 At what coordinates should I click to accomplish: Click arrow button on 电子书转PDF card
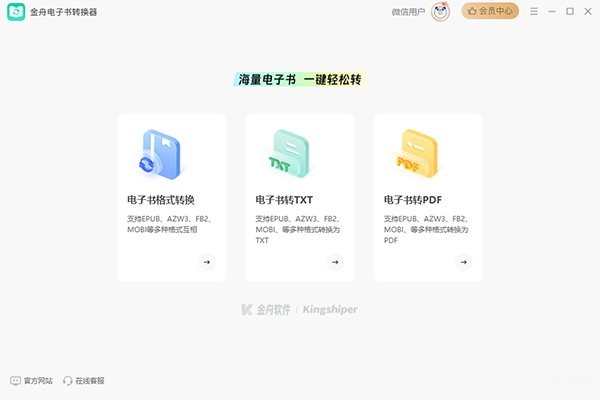point(463,262)
